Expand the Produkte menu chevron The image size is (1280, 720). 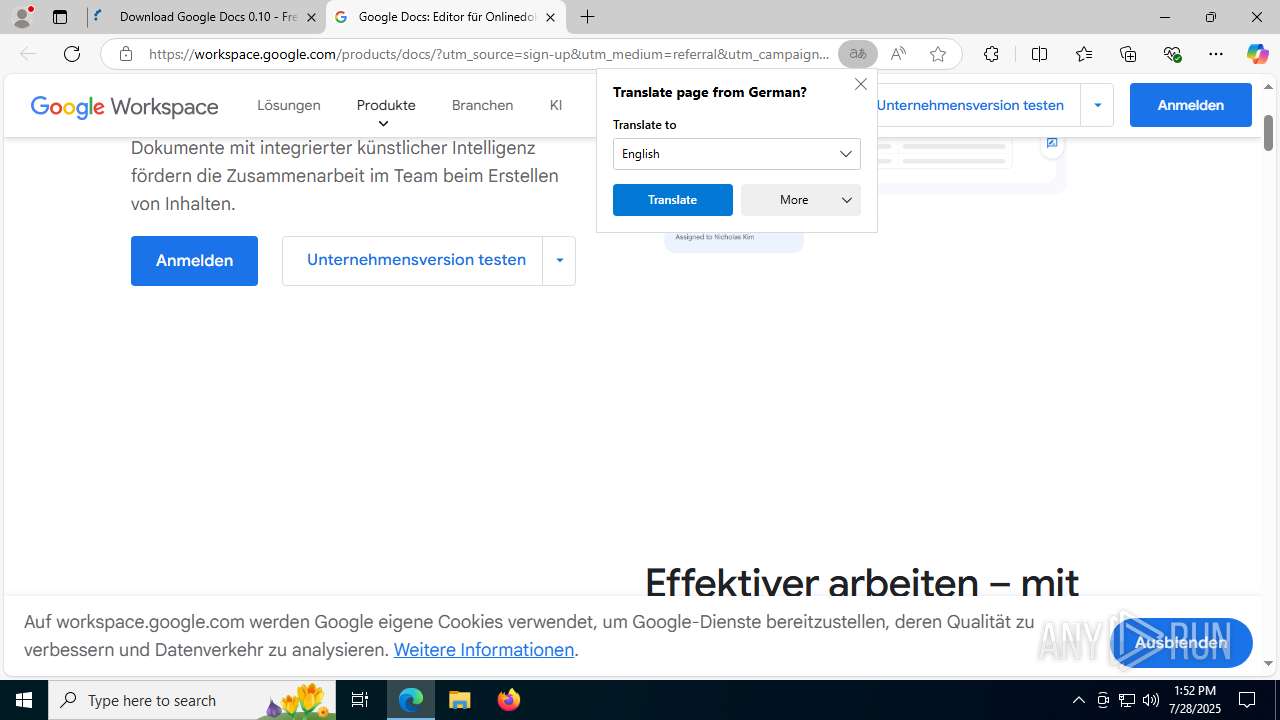point(383,124)
